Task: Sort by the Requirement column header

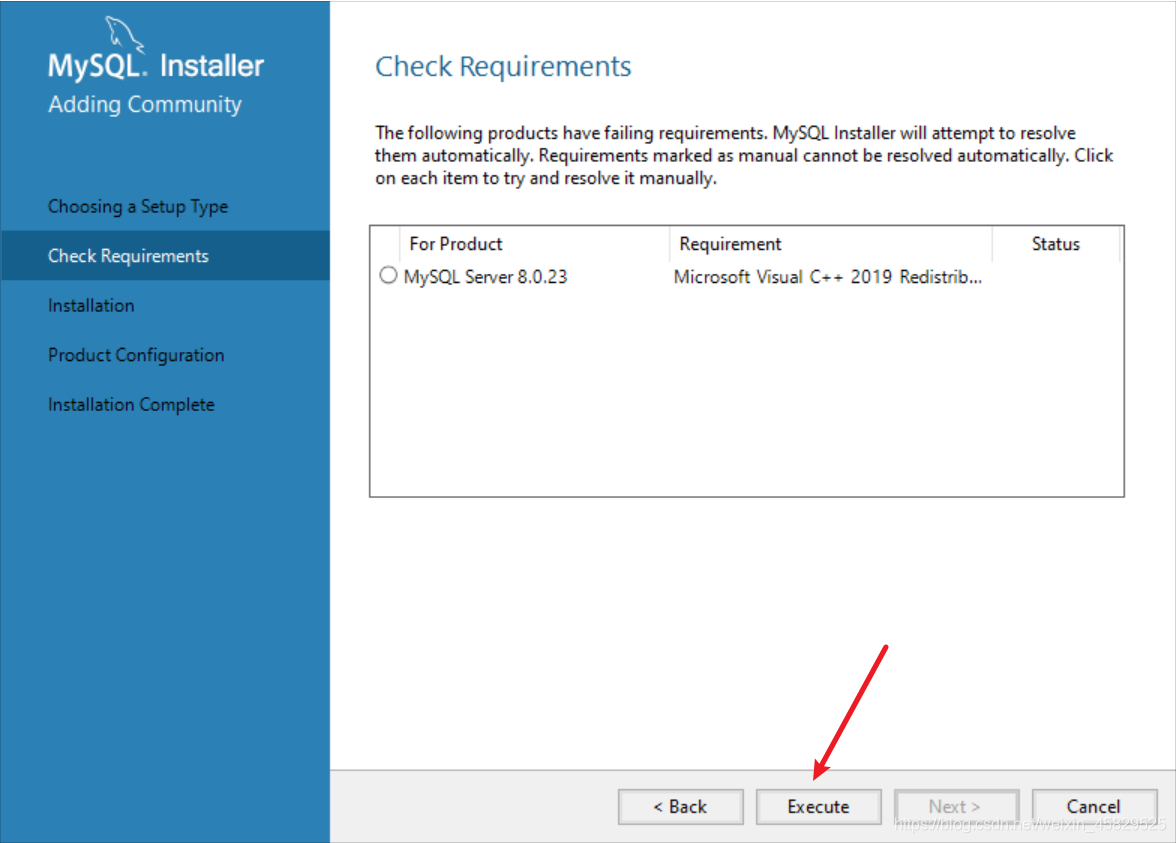Action: [830, 244]
